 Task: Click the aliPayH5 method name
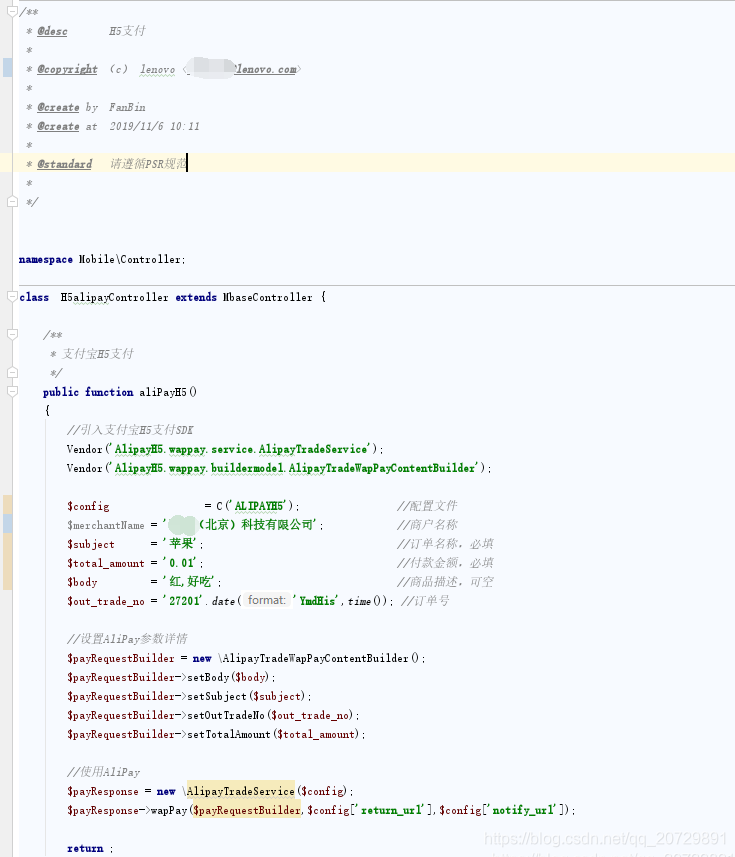163,392
